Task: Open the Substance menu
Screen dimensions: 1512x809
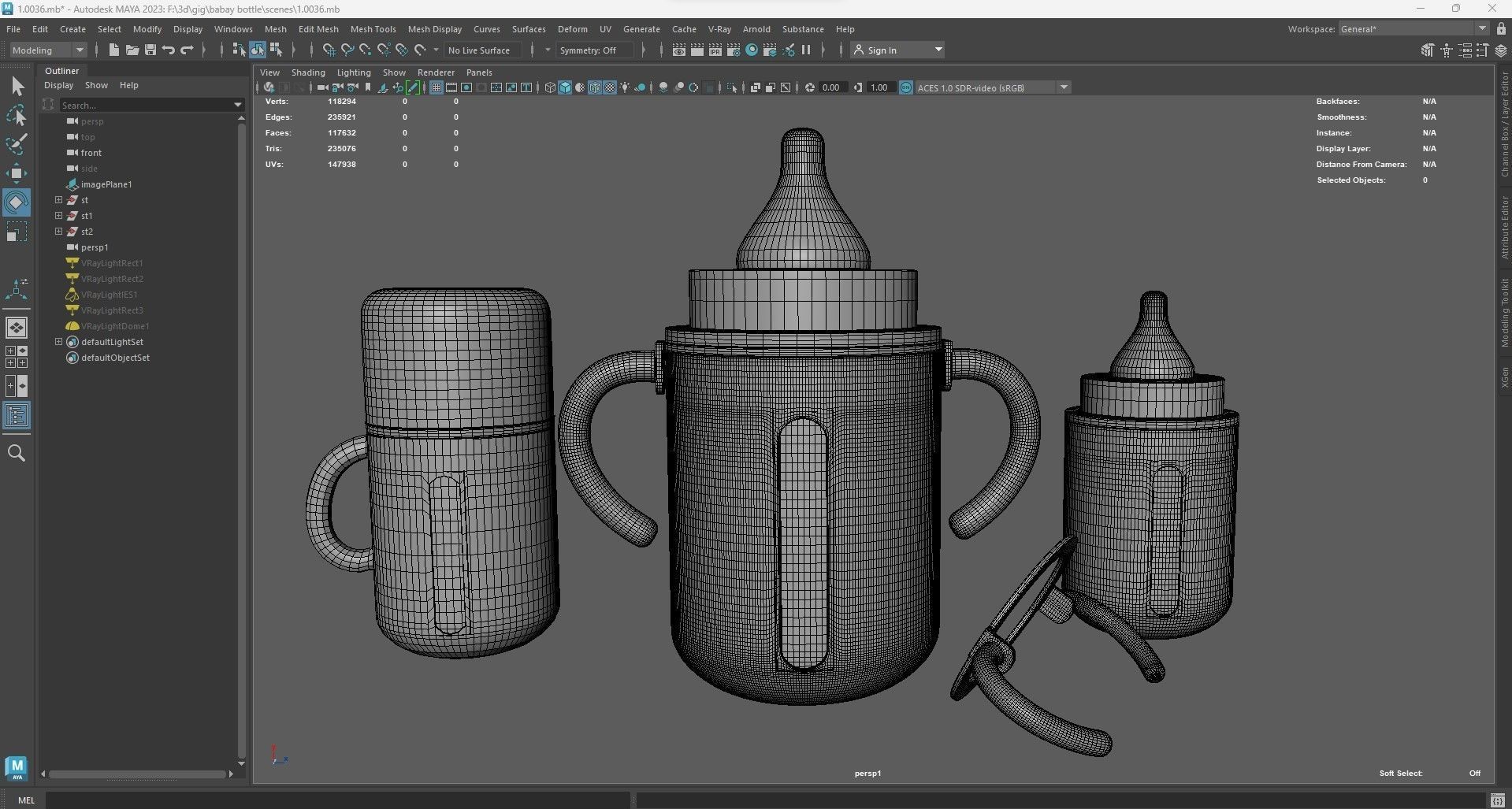Action: [x=803, y=29]
